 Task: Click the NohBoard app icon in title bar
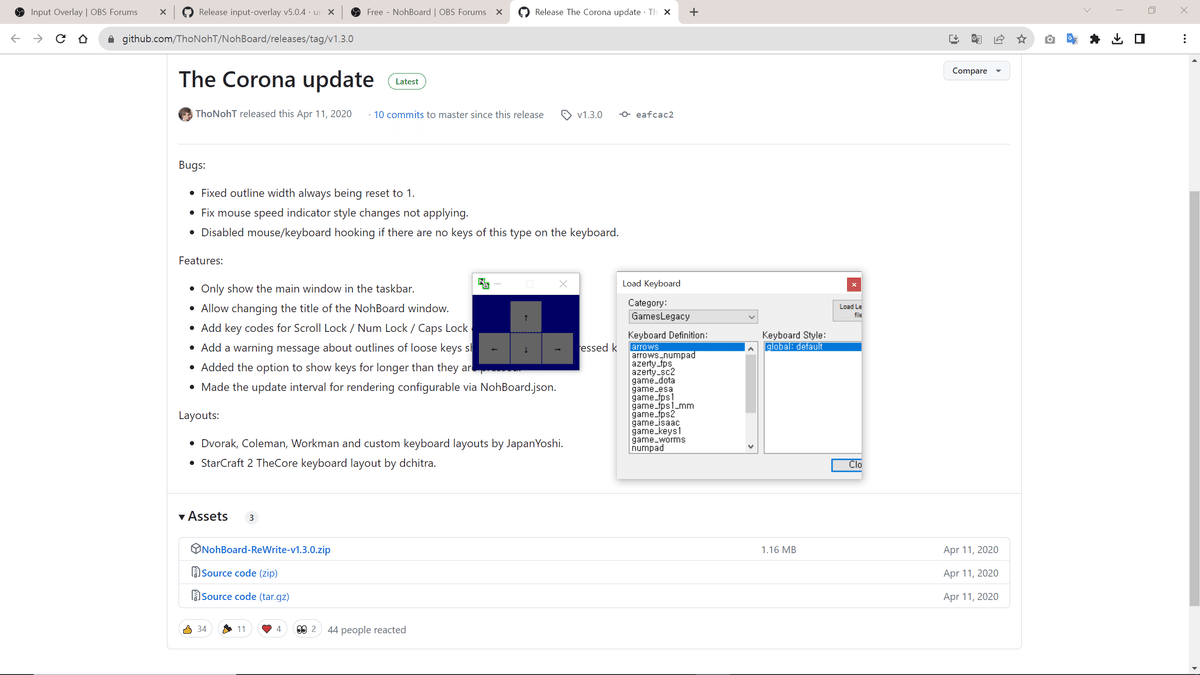pos(484,284)
